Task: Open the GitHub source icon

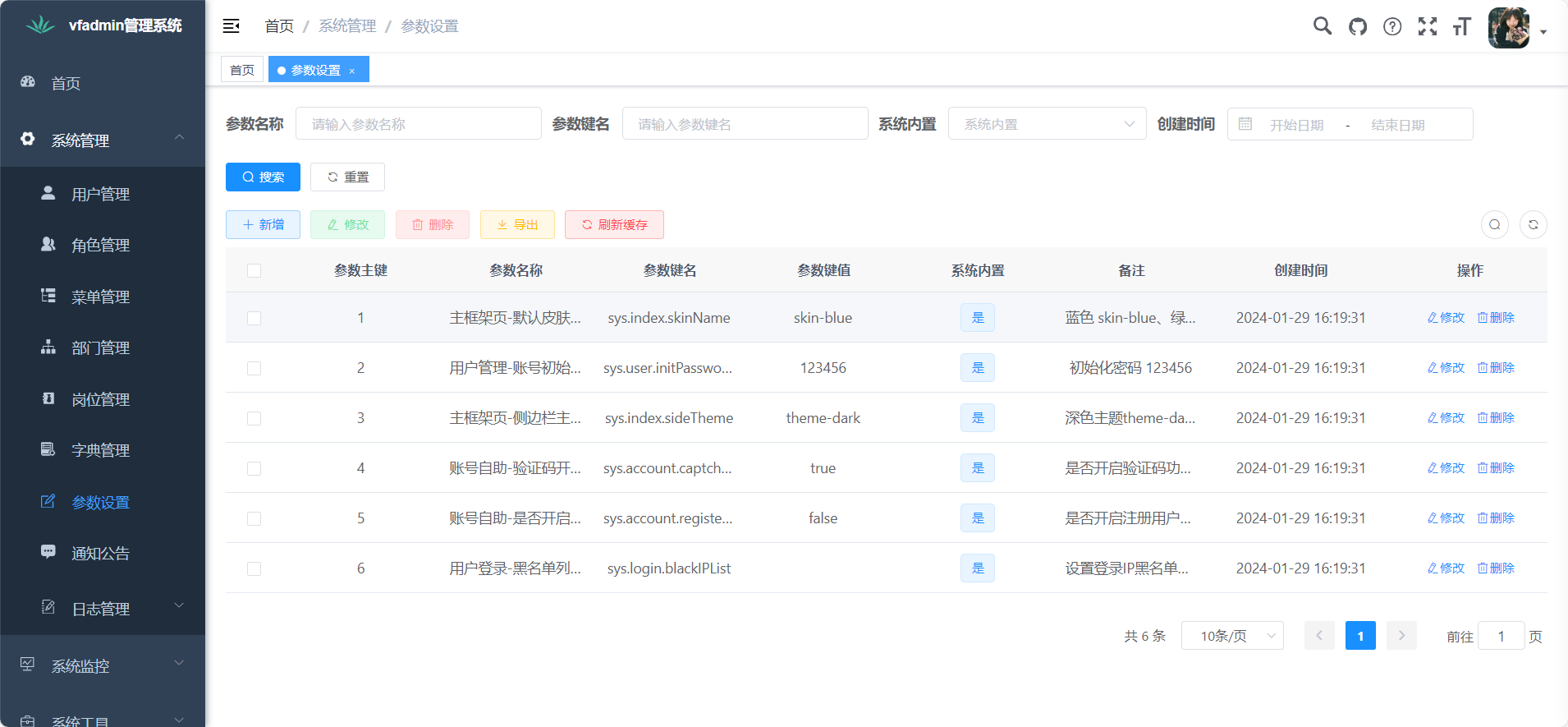Action: (x=1358, y=26)
